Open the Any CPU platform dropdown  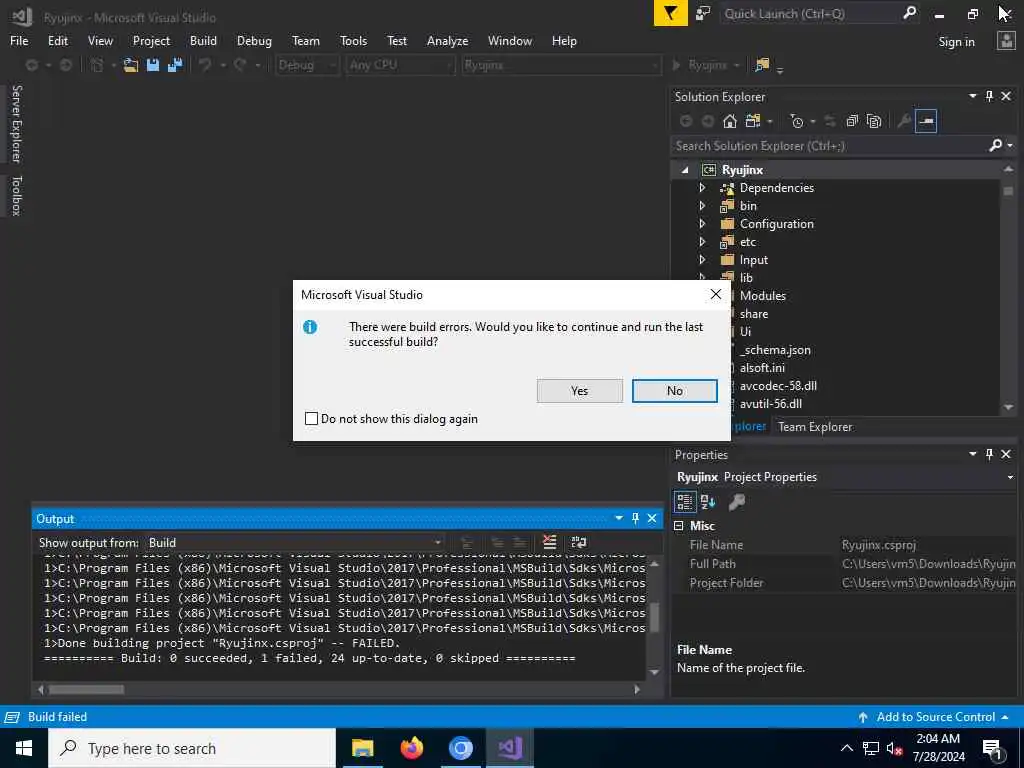[x=400, y=65]
